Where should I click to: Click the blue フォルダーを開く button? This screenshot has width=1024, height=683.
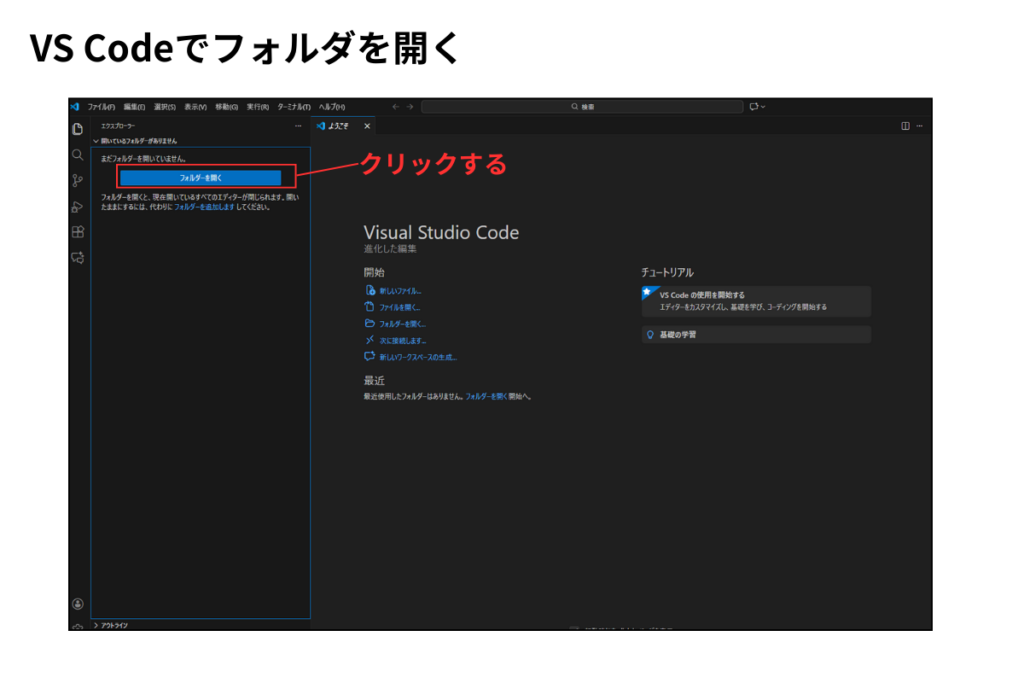click(x=200, y=177)
